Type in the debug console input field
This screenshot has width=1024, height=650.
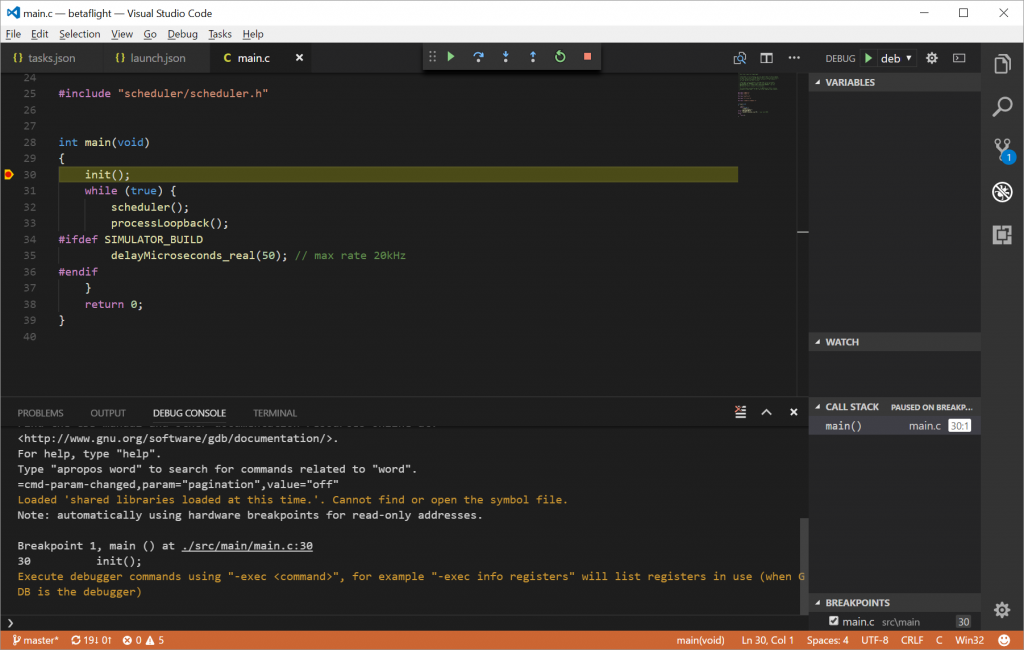[x=400, y=622]
